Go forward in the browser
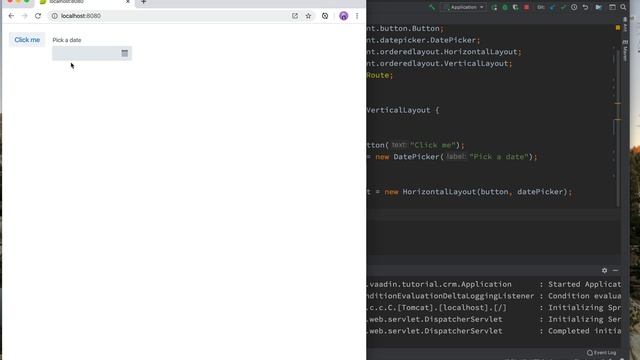 [24, 16]
